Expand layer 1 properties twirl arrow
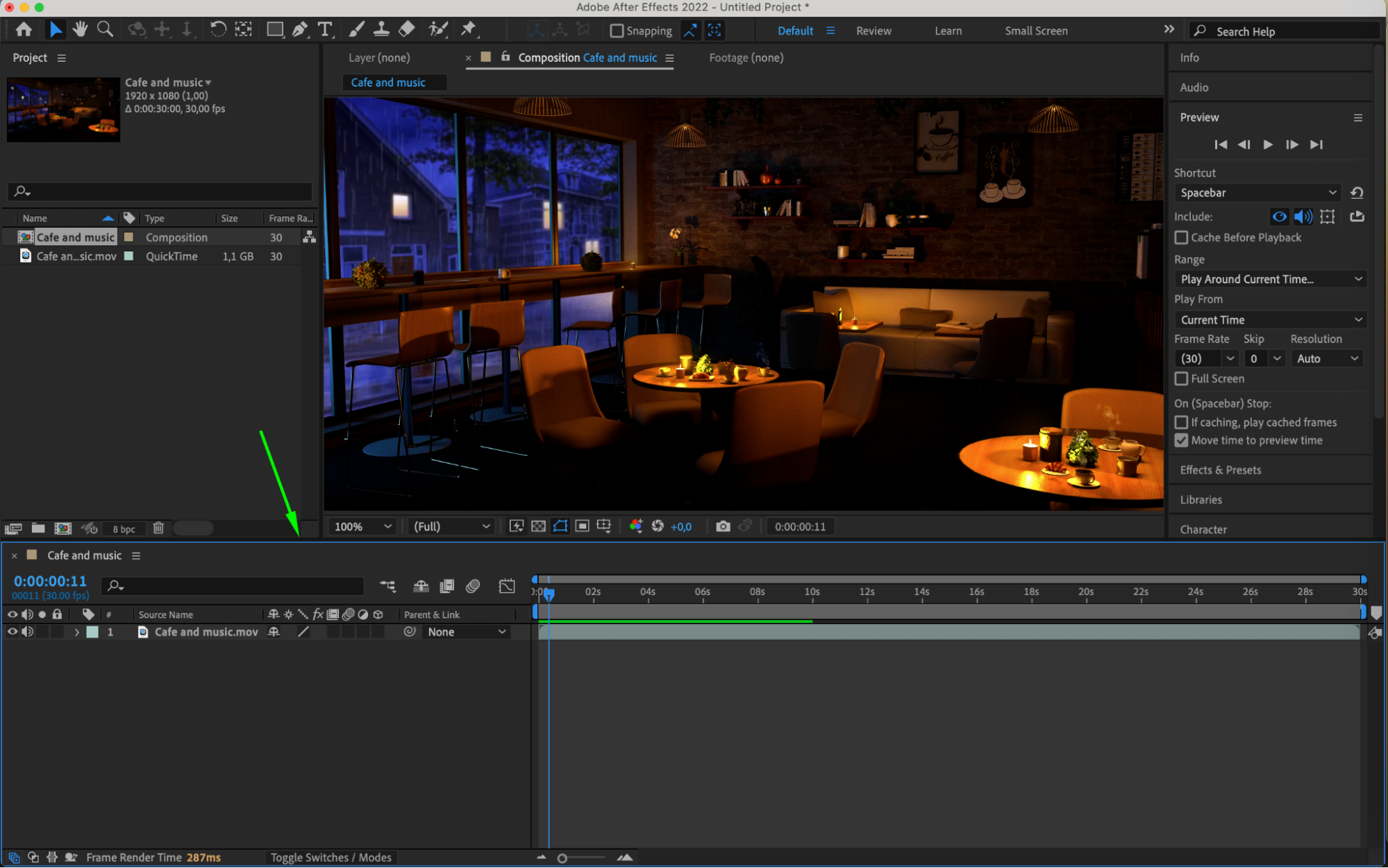This screenshot has width=1388, height=868. pyautogui.click(x=76, y=632)
